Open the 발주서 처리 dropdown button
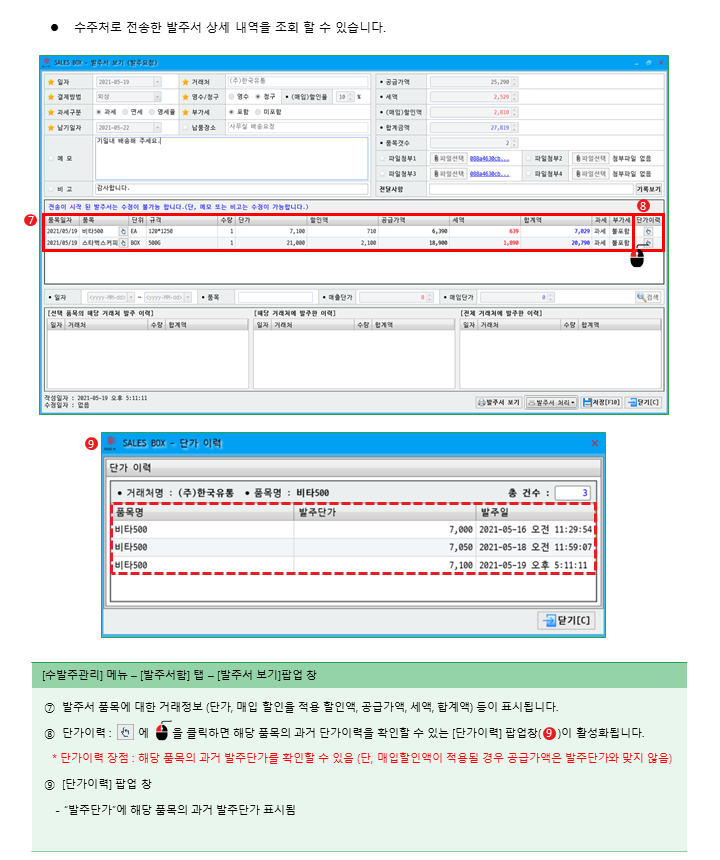Image resolution: width=720 pixels, height=860 pixels. [551, 403]
